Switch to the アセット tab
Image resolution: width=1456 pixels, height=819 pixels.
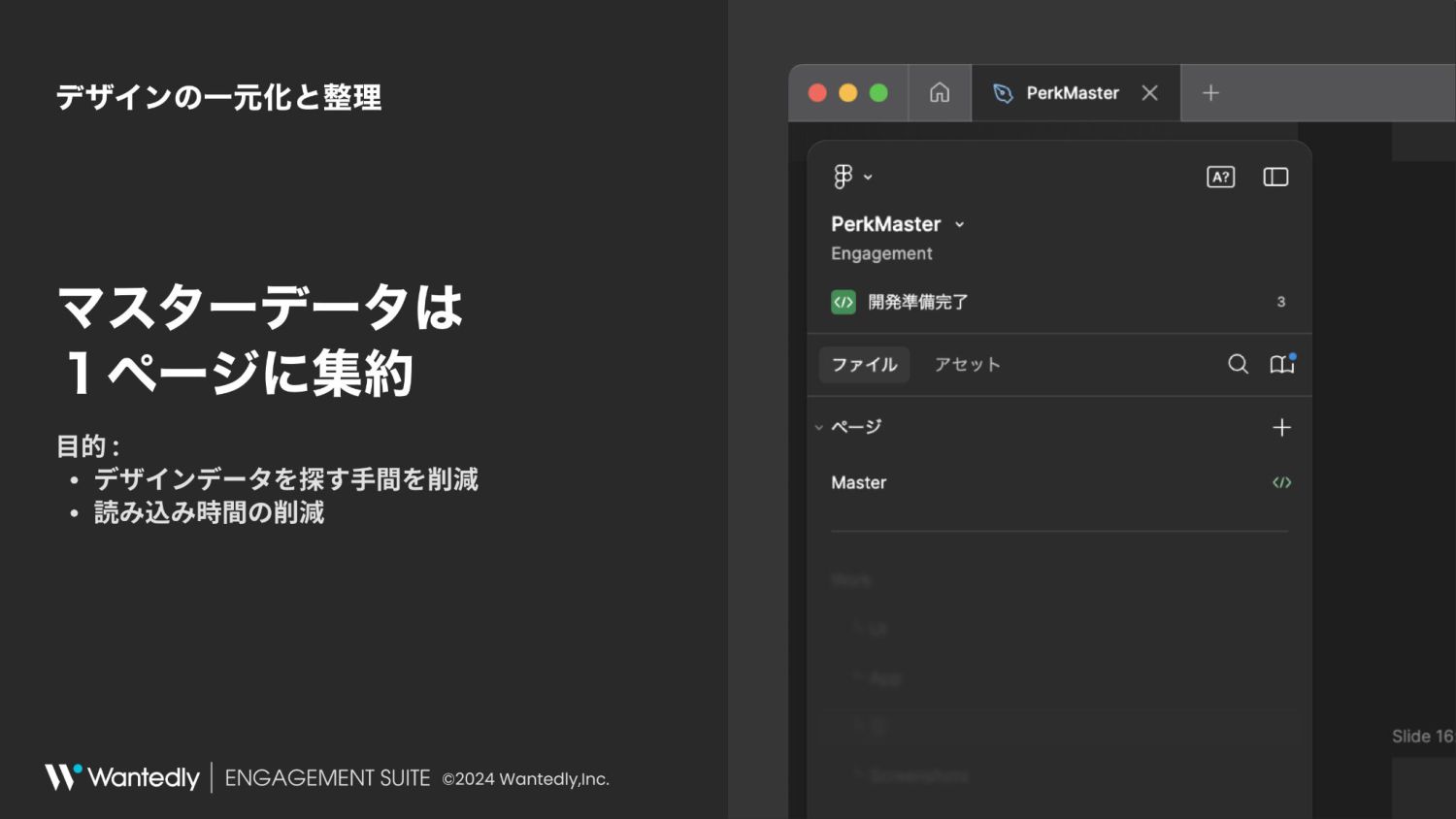coord(967,365)
